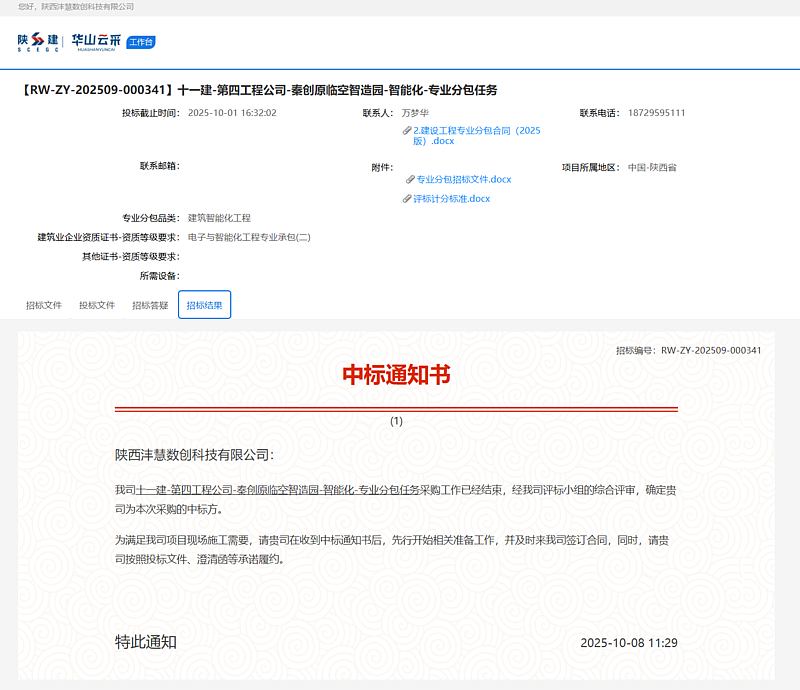Viewport: 800px width, 690px height.
Task: Click the greeting text 陕西沣慧数创科技有限公司 at top
Action: click(94, 7)
